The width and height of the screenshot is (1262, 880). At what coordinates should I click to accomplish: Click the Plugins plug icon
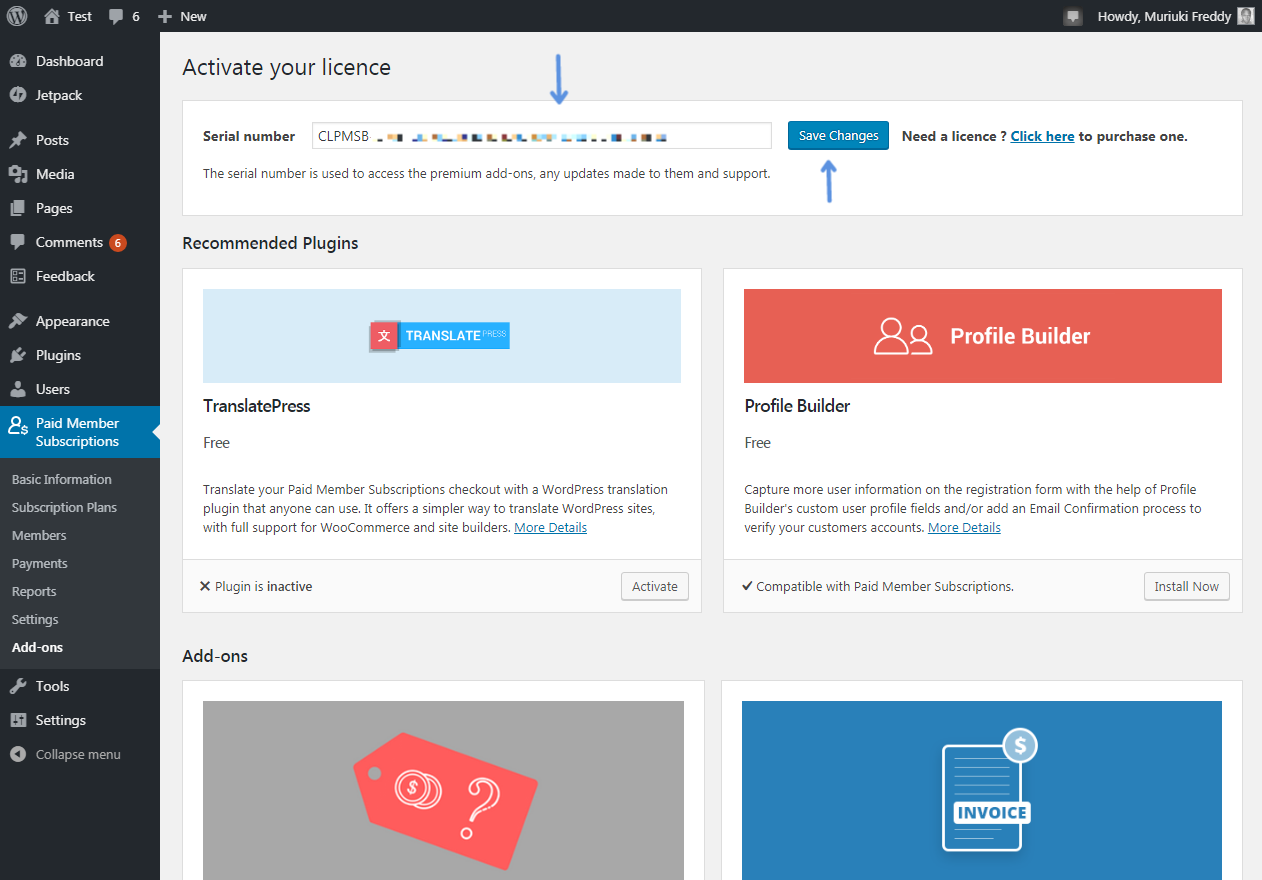[x=18, y=355]
